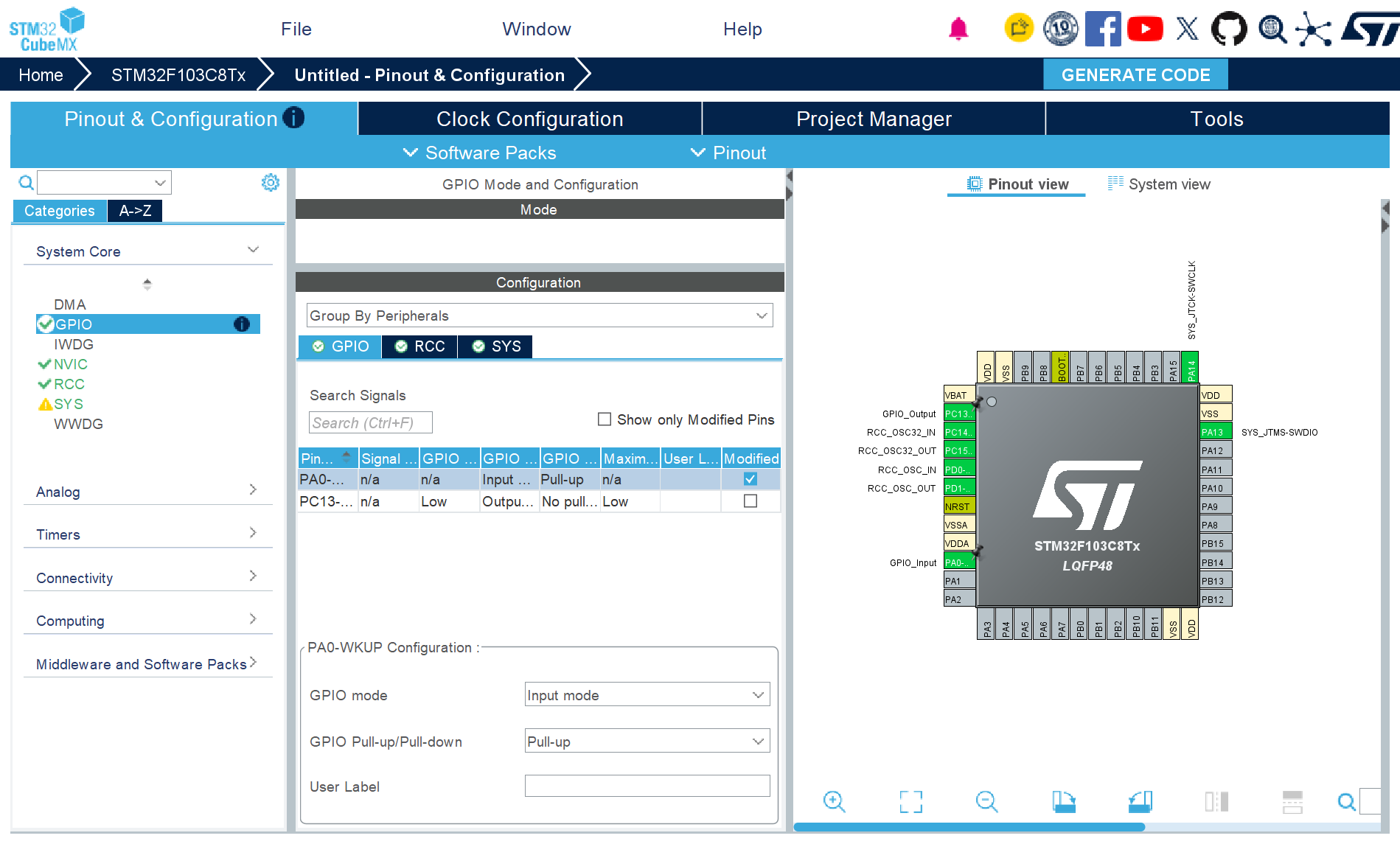Screen dimensions: 1400x844
Task: Open the YouTube channel icon
Action: point(1145,29)
